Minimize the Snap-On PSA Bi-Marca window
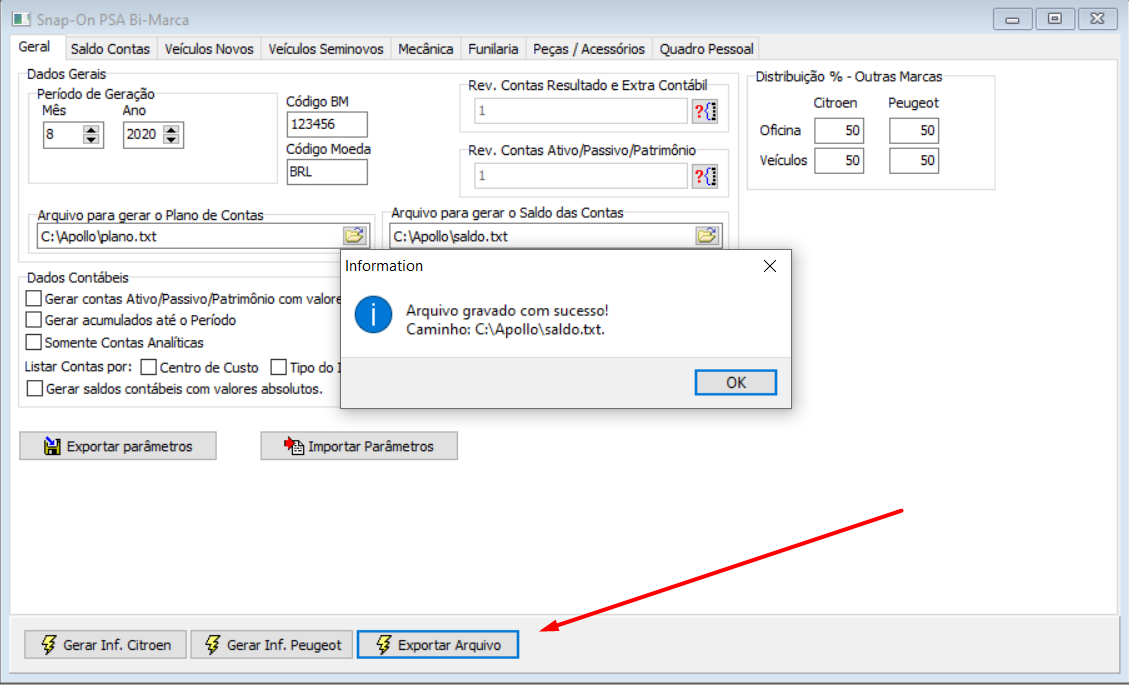This screenshot has height=685, width=1129. [x=1012, y=19]
